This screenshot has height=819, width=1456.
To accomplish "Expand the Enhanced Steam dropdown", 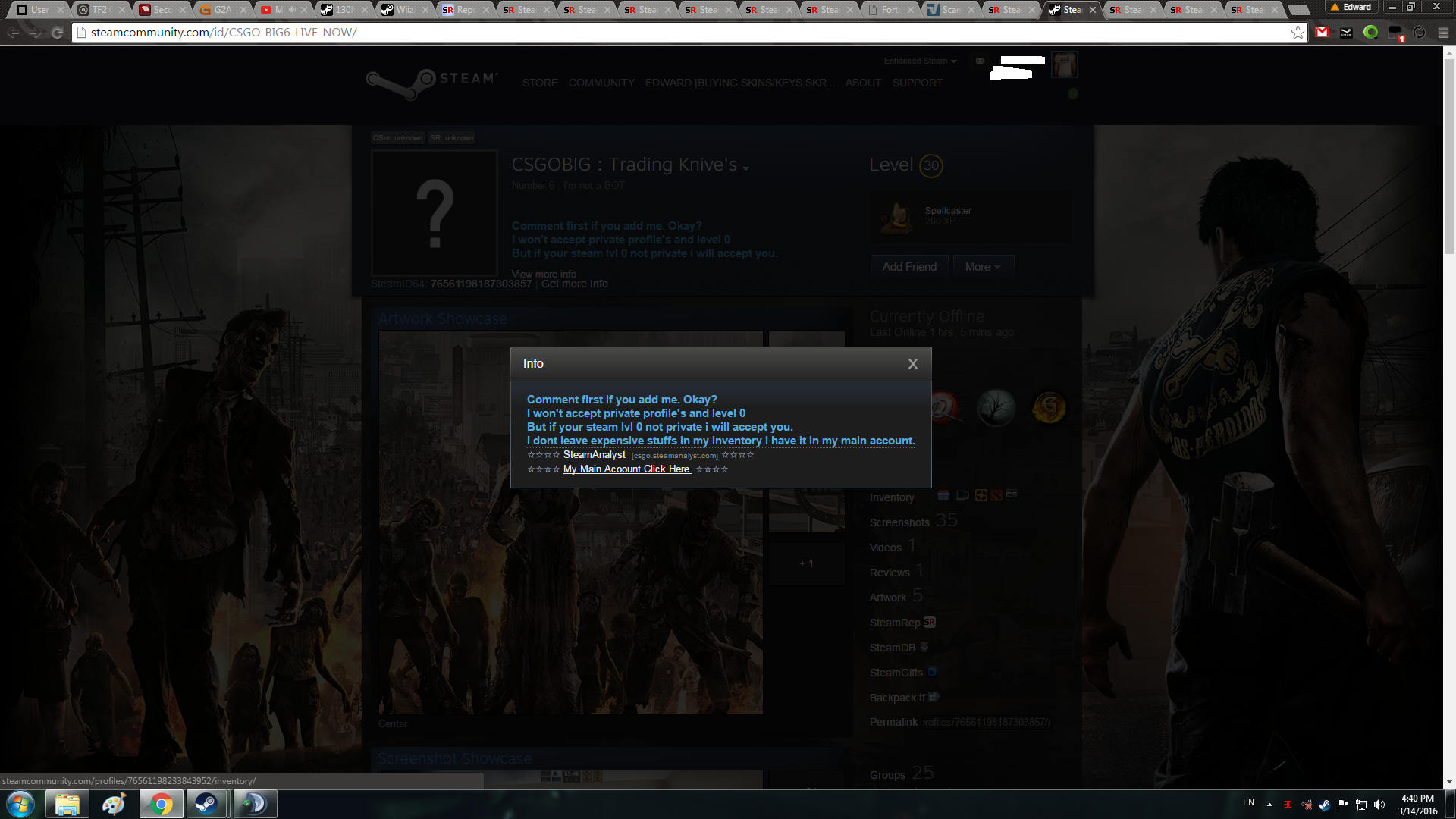I will click(x=920, y=61).
